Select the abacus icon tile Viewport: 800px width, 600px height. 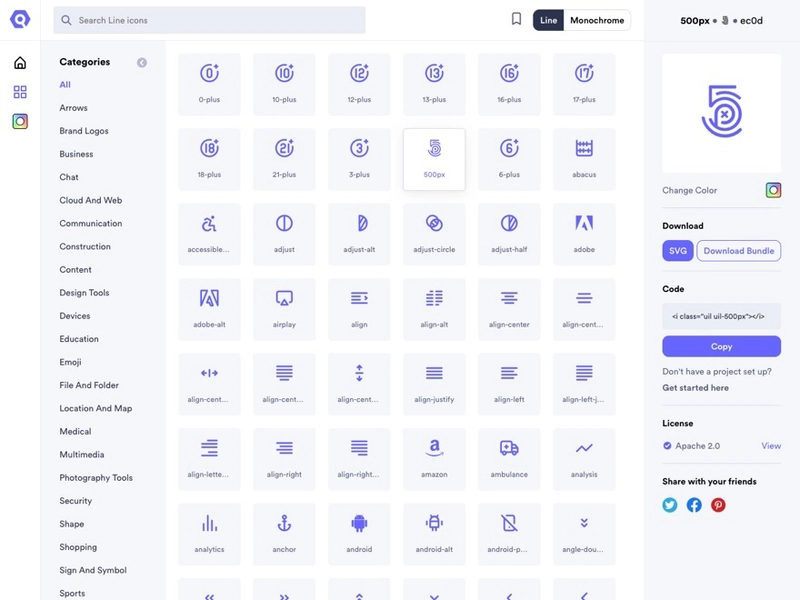pos(584,159)
